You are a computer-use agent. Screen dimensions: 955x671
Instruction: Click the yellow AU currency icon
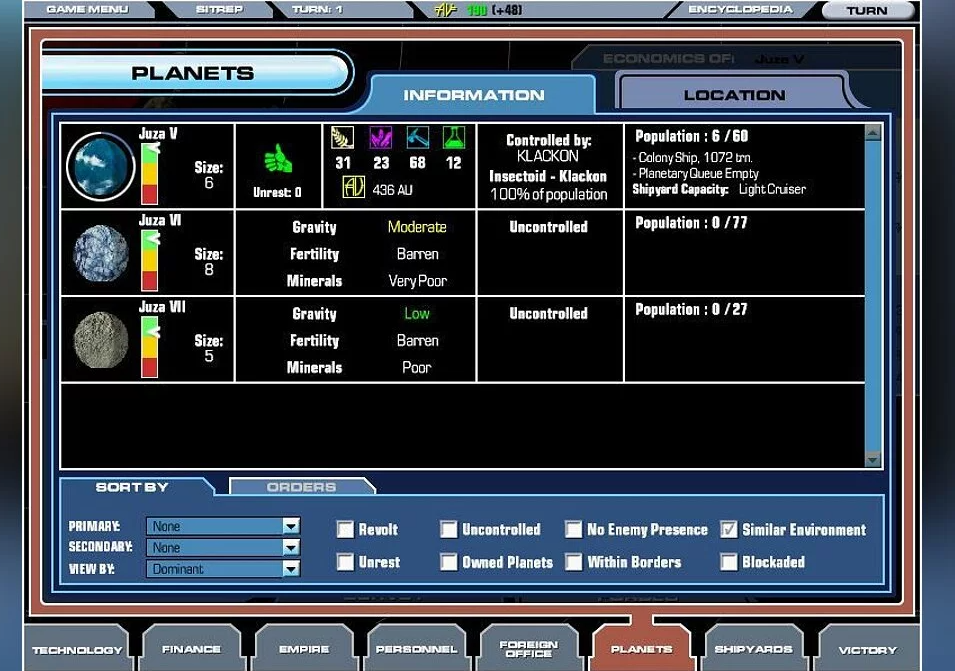(353, 188)
